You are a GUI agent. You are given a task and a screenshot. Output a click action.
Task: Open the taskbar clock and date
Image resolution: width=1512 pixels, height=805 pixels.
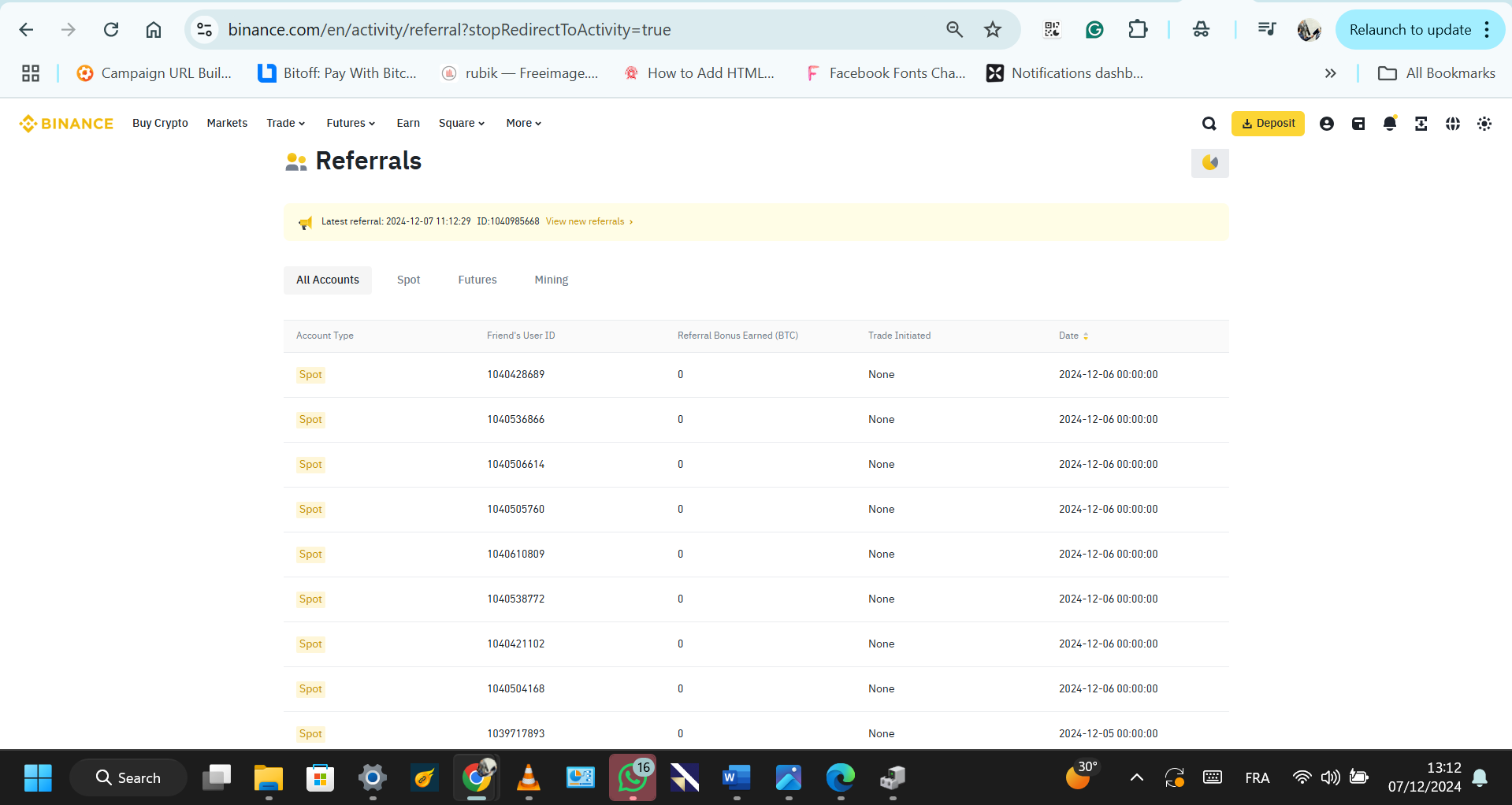click(1425, 777)
